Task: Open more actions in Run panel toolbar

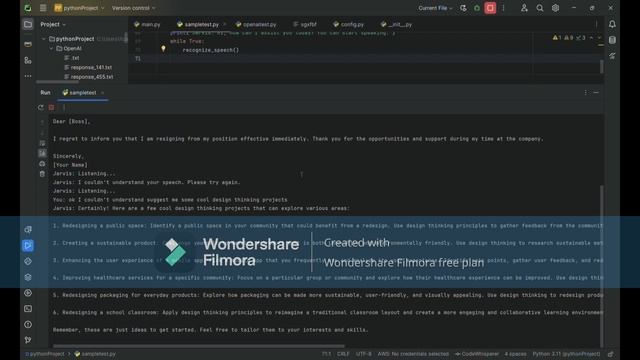Action: 64,107
